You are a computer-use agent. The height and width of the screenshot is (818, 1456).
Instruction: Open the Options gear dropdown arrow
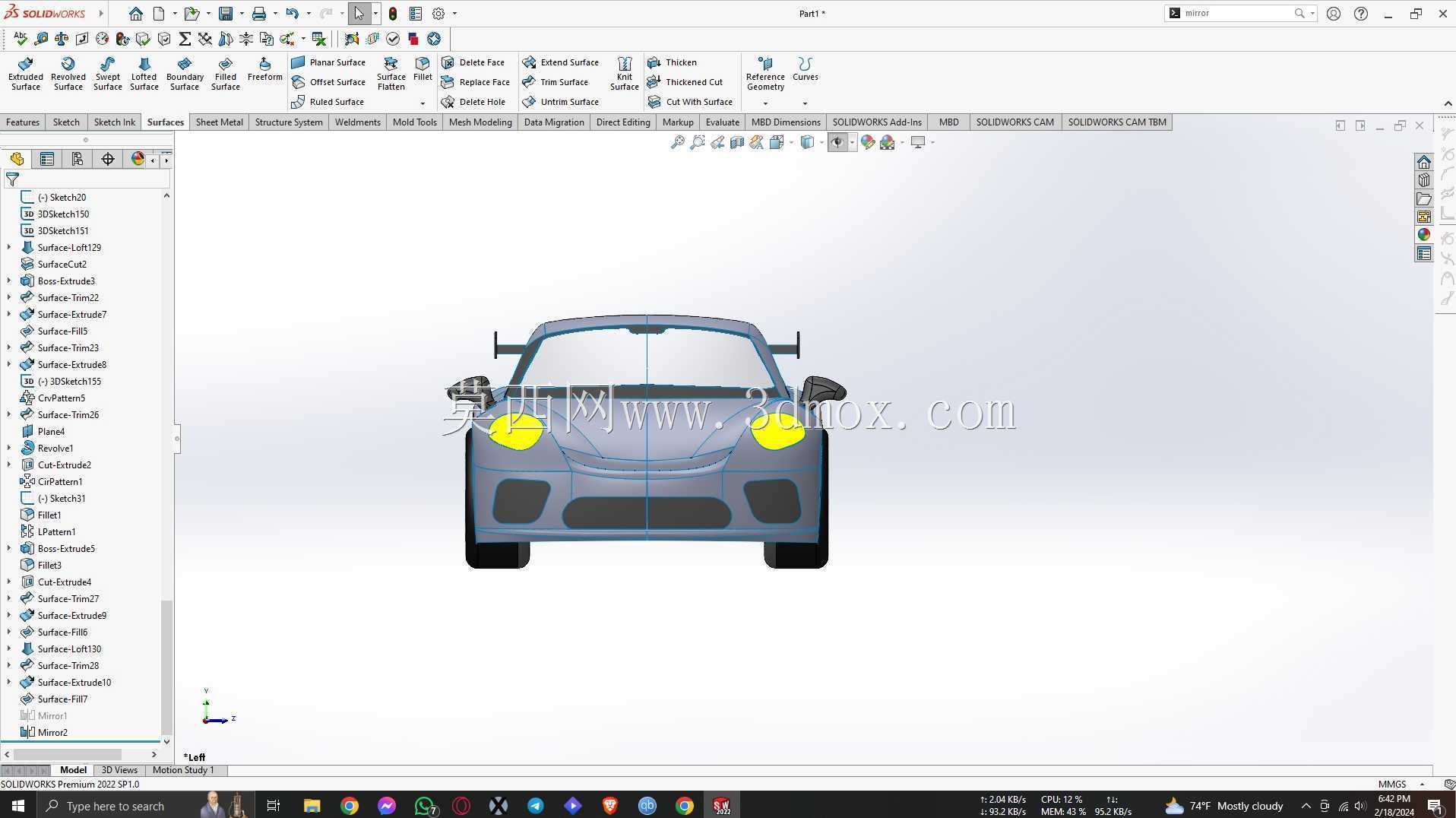tap(454, 14)
